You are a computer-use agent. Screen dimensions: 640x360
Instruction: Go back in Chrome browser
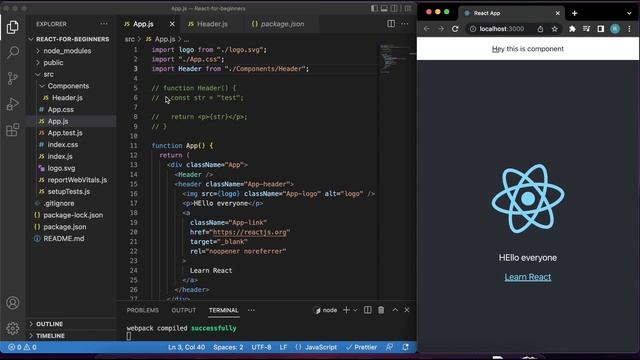(427, 29)
